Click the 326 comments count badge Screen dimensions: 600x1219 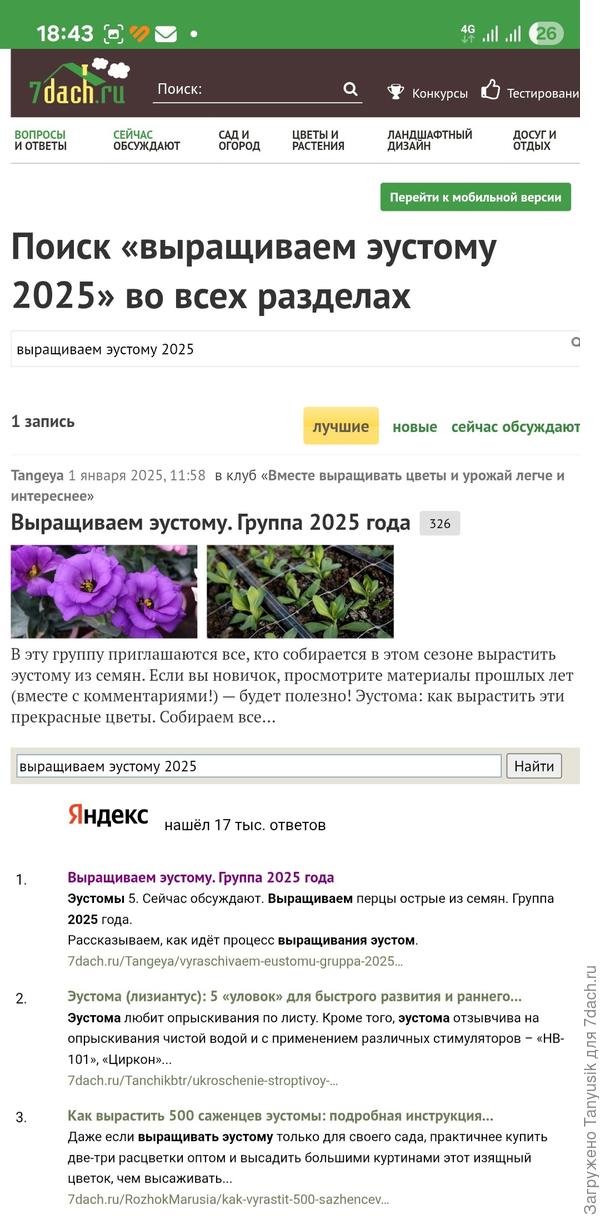pyautogui.click(x=439, y=523)
